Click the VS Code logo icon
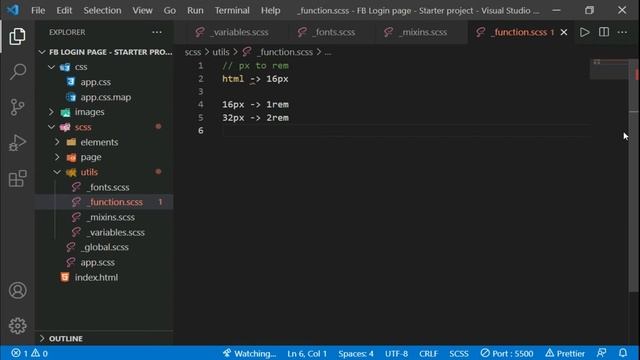 (13, 10)
